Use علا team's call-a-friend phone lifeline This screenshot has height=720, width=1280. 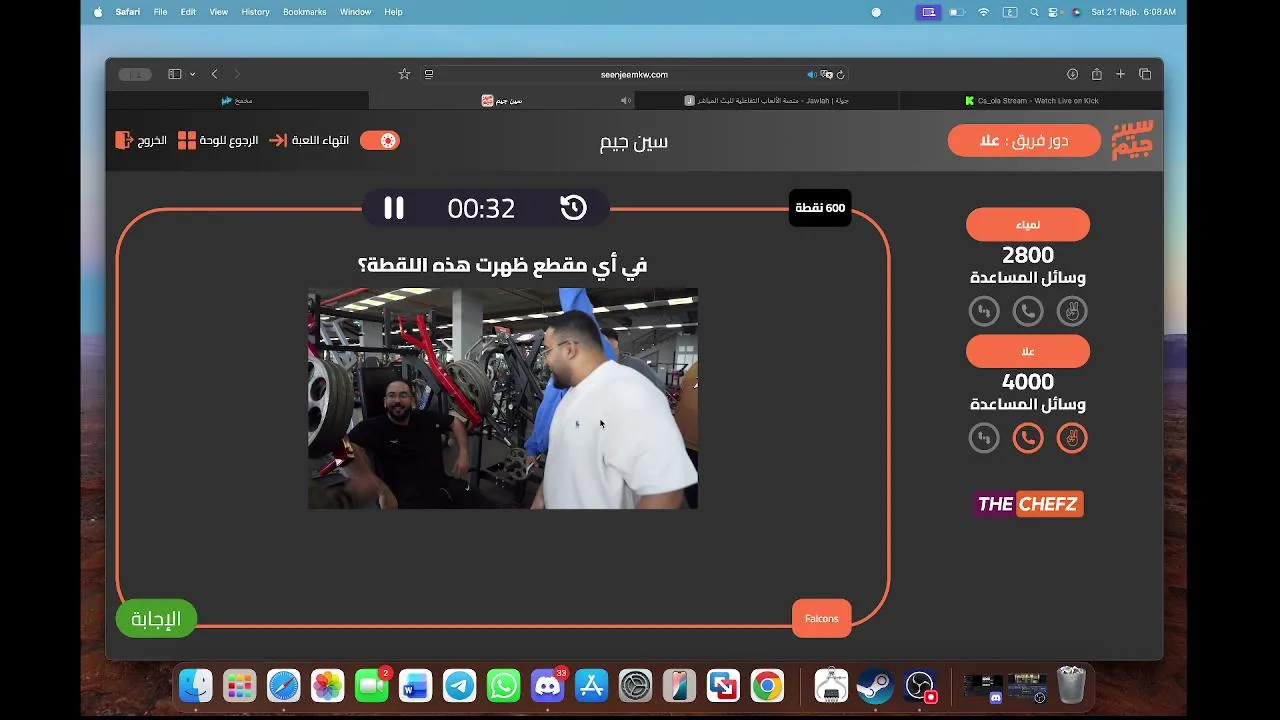(1028, 438)
